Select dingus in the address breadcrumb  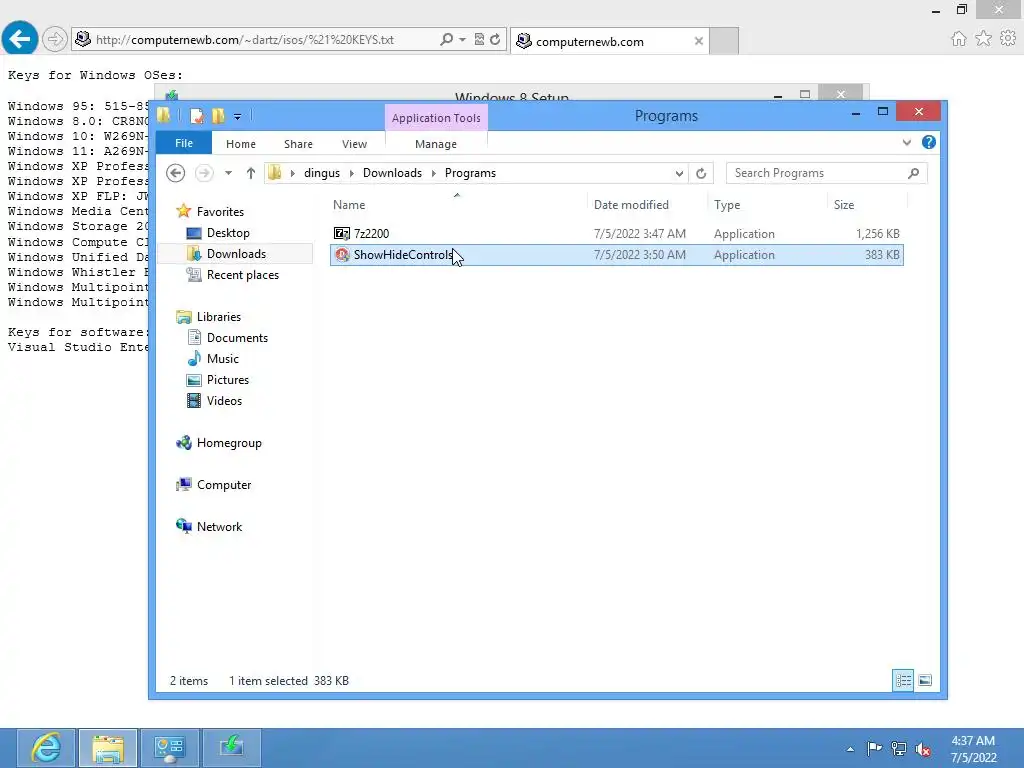click(x=321, y=173)
